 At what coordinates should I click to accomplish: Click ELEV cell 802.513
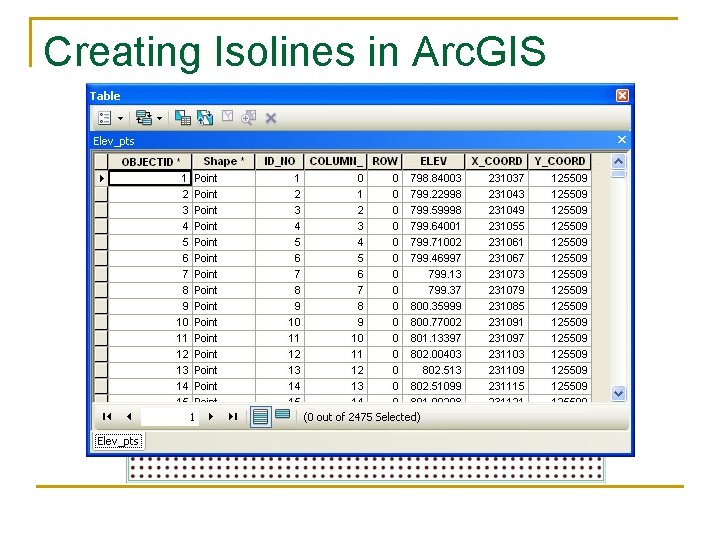click(x=433, y=370)
